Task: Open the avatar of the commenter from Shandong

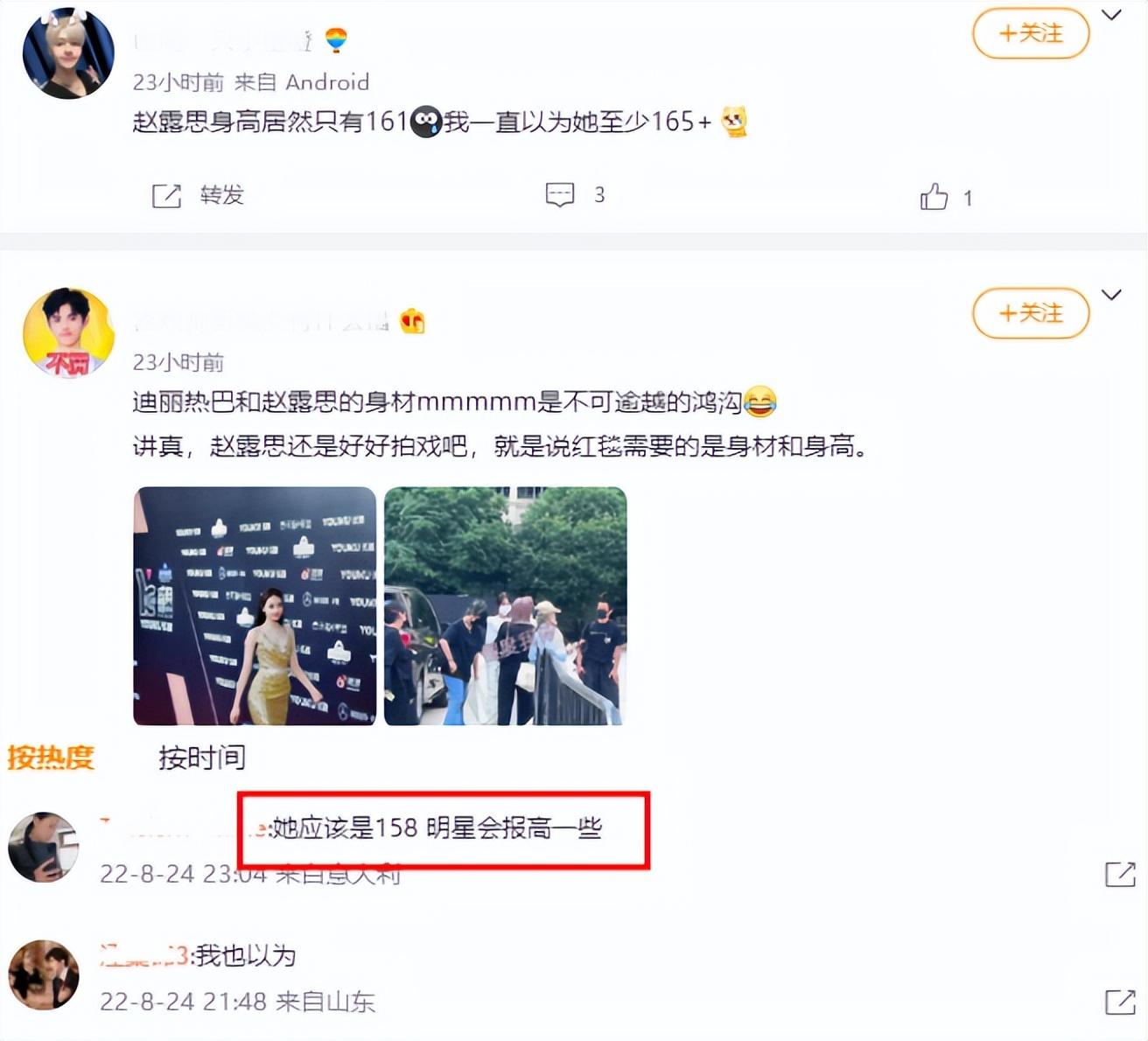Action: click(x=44, y=975)
